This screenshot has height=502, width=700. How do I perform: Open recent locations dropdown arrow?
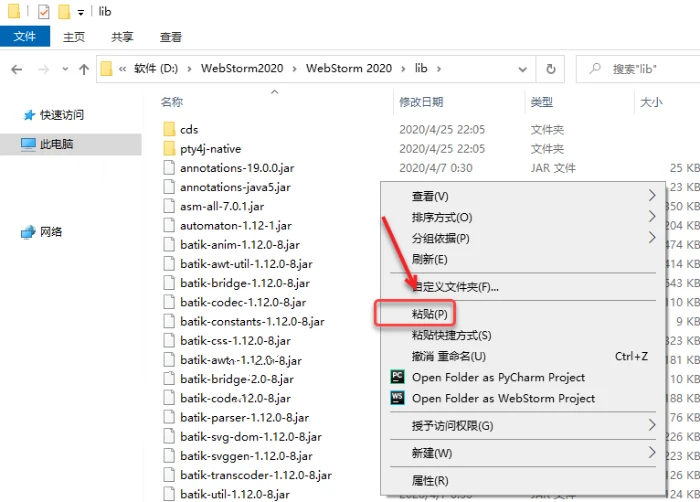[63, 69]
